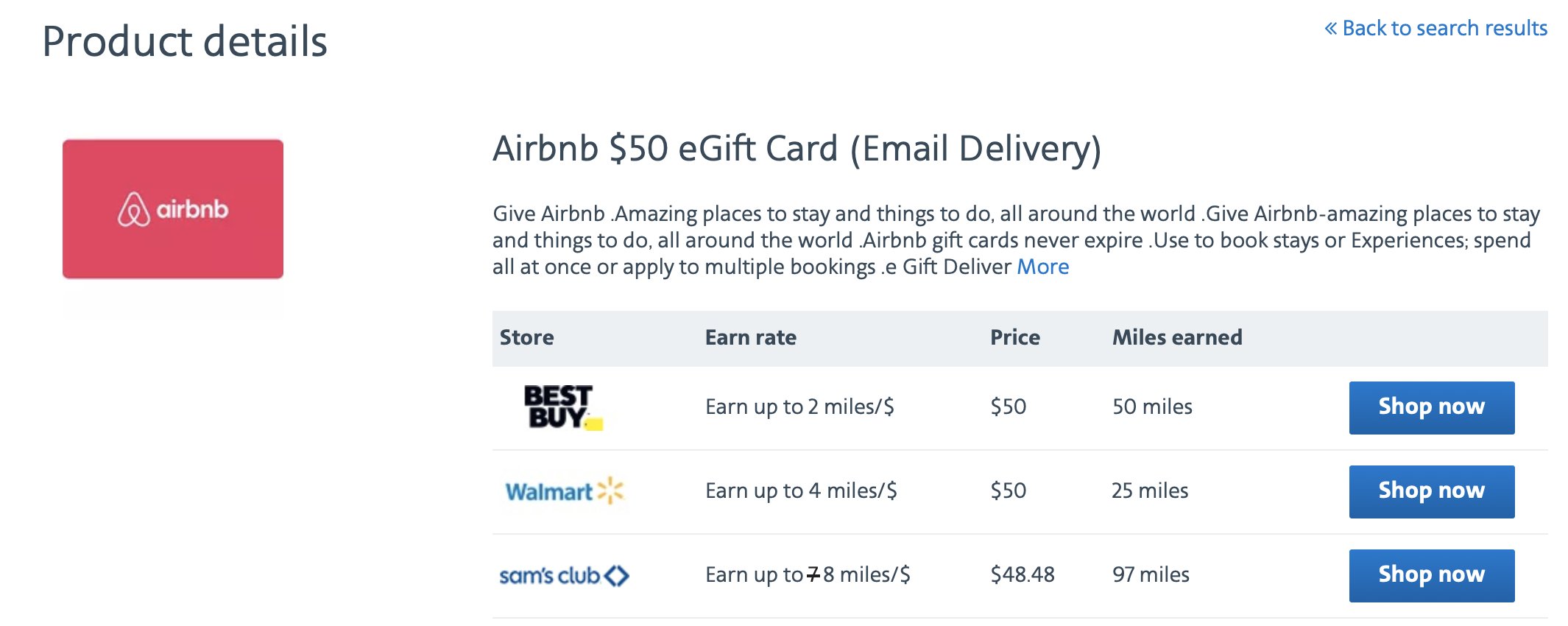Viewport: 1568px width, 626px height.
Task: Click the Sam's Club store logo
Action: coord(564,575)
